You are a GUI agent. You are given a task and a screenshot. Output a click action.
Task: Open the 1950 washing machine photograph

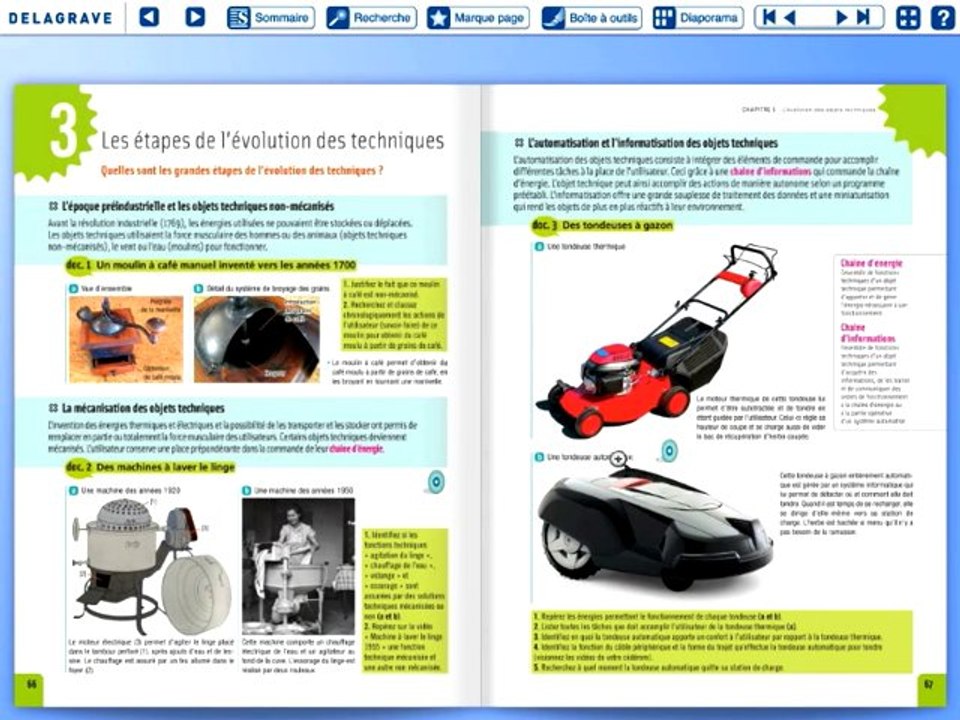pyautogui.click(x=298, y=566)
